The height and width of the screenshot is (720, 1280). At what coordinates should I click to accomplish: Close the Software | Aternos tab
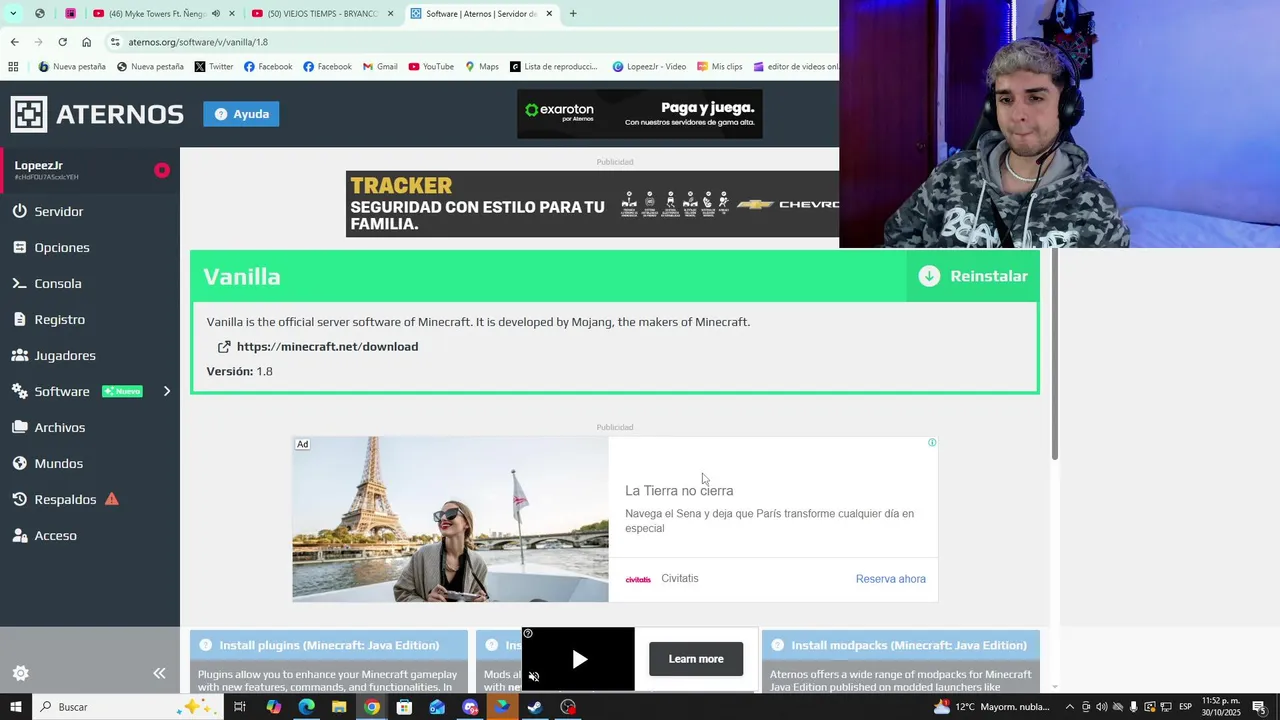549,14
